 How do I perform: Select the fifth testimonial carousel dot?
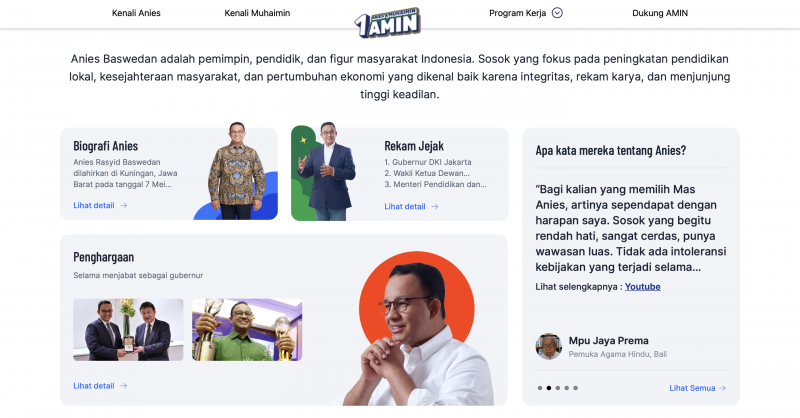click(576, 388)
